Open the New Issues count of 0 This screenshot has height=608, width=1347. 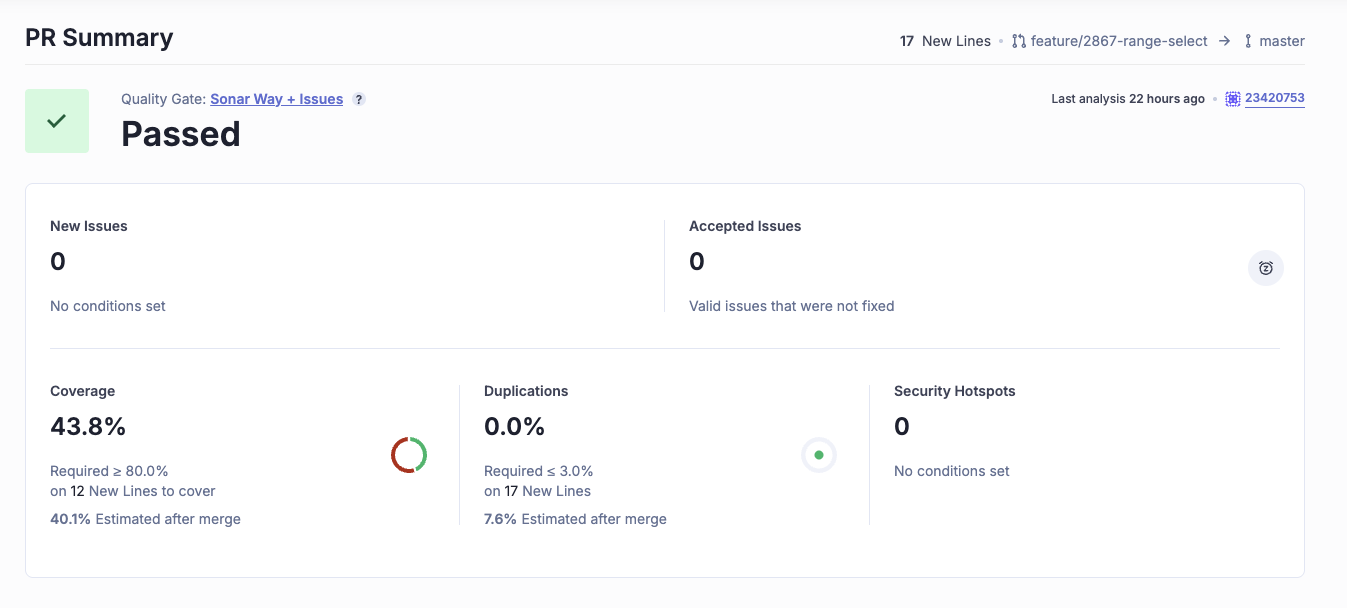58,262
